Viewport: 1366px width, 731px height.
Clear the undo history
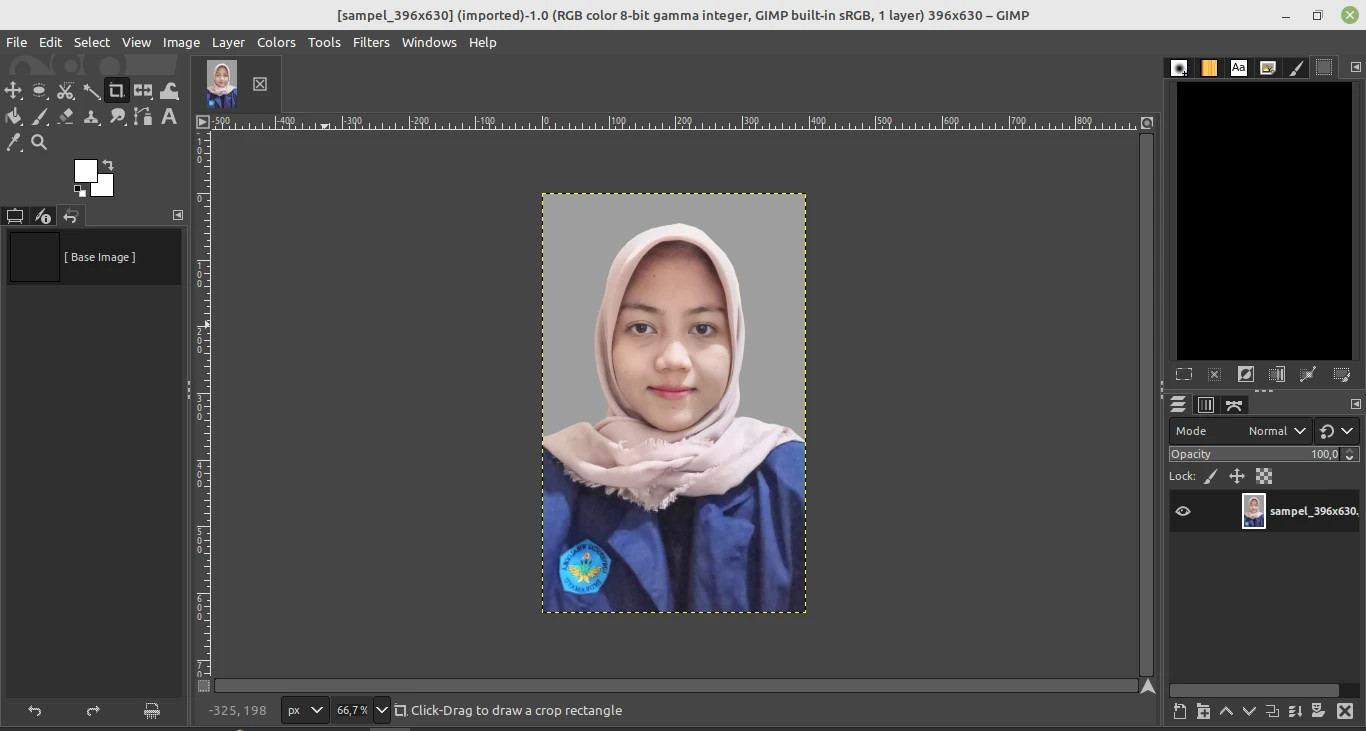click(x=152, y=711)
